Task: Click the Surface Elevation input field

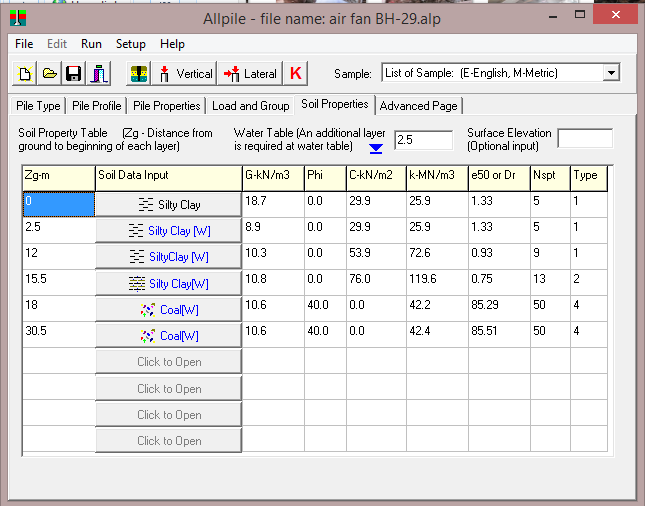Action: coord(585,138)
